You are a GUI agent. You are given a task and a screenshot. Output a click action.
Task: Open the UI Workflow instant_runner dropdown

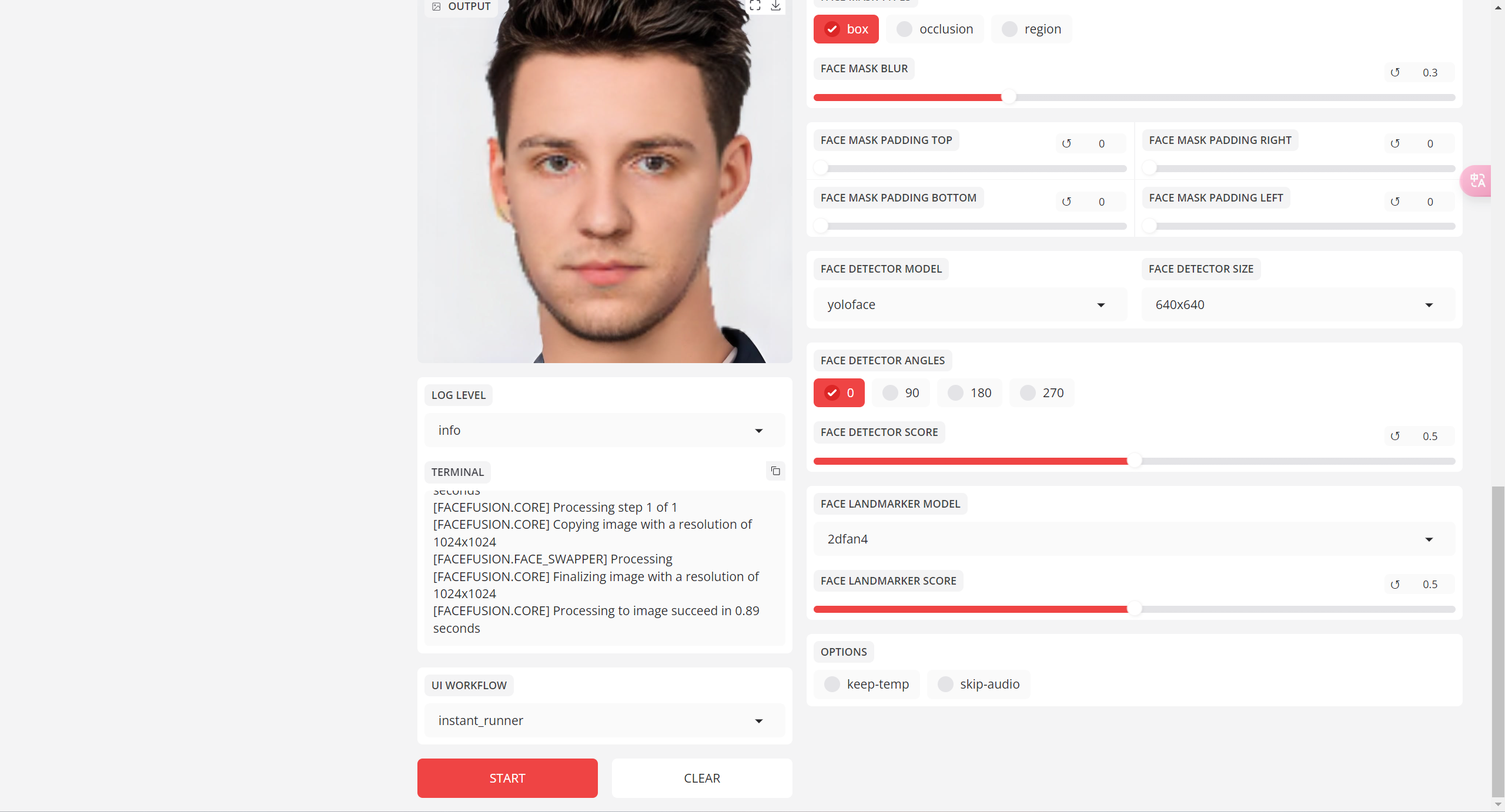point(604,721)
